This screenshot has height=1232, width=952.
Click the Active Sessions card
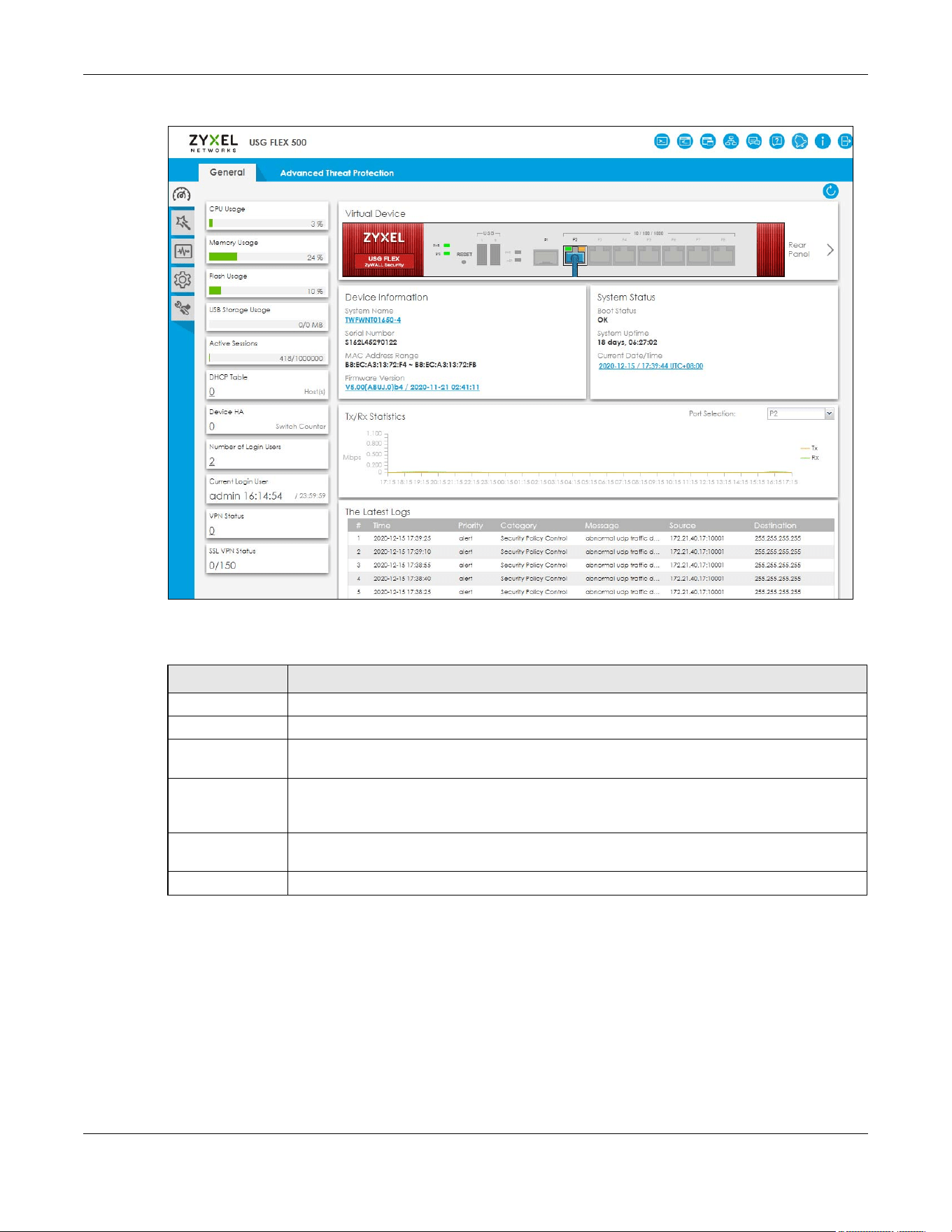tap(267, 351)
